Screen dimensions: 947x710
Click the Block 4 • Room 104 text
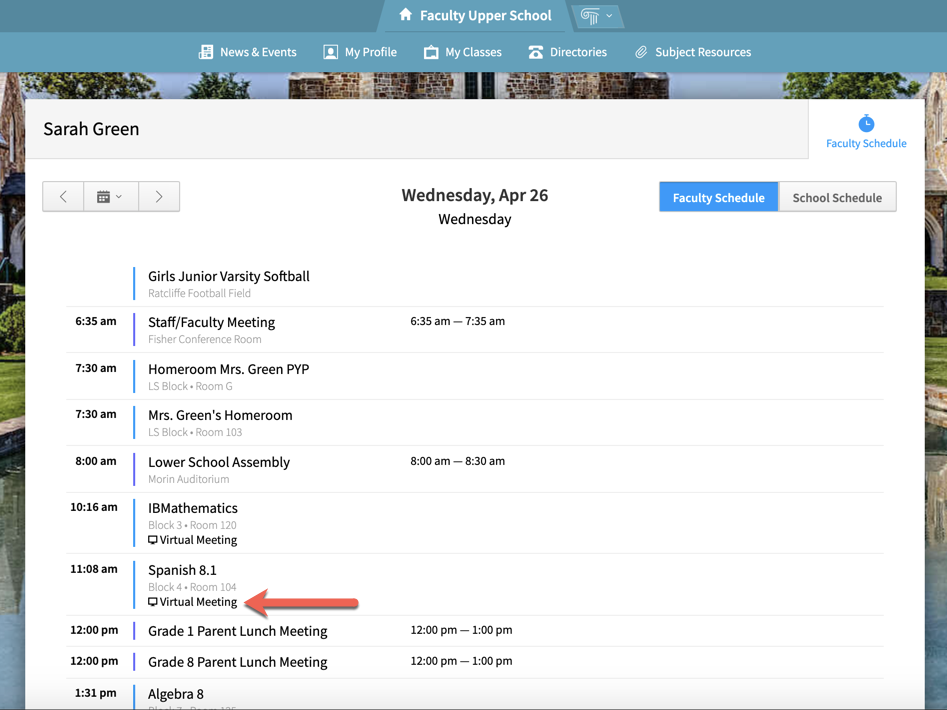192,587
